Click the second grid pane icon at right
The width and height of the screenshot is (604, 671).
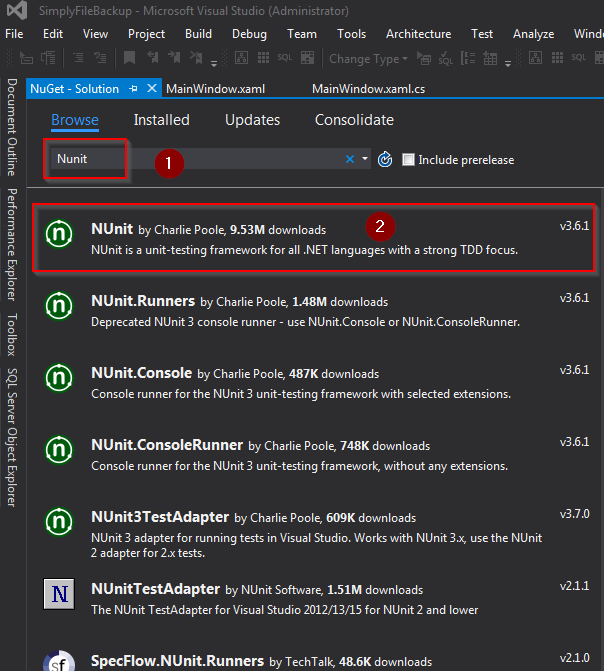(x=557, y=58)
